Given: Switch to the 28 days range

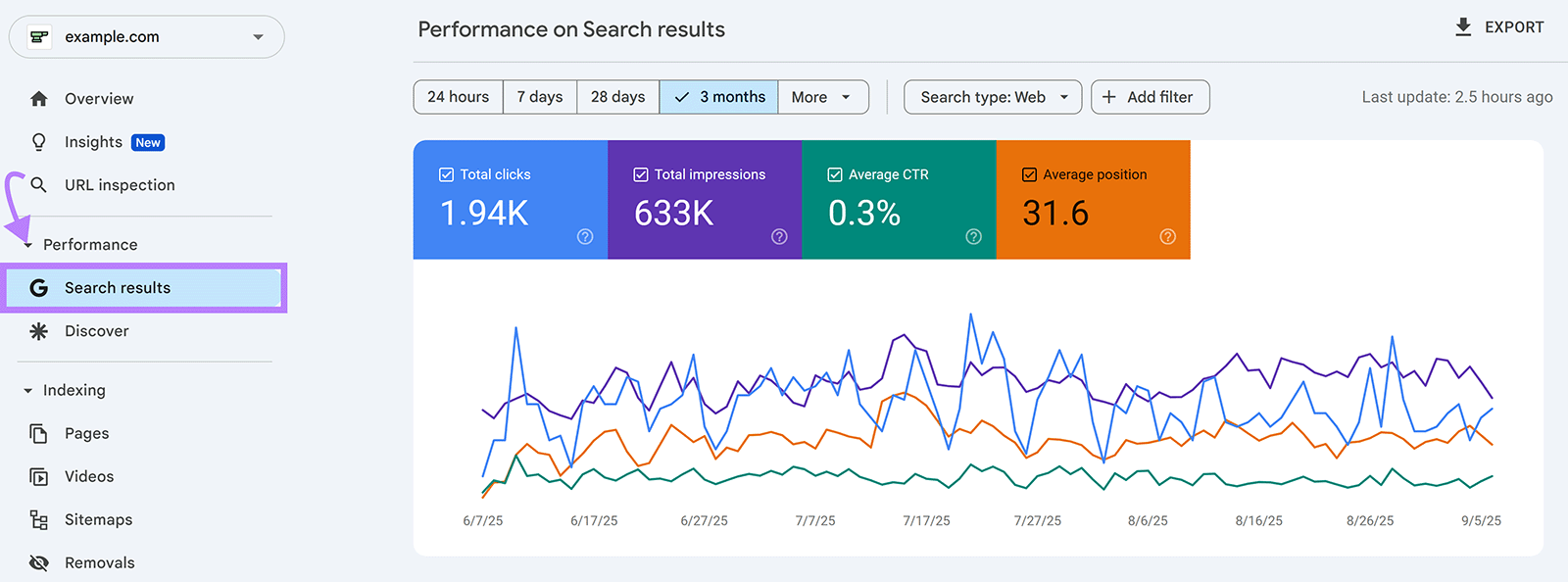Looking at the screenshot, I should click(x=617, y=97).
